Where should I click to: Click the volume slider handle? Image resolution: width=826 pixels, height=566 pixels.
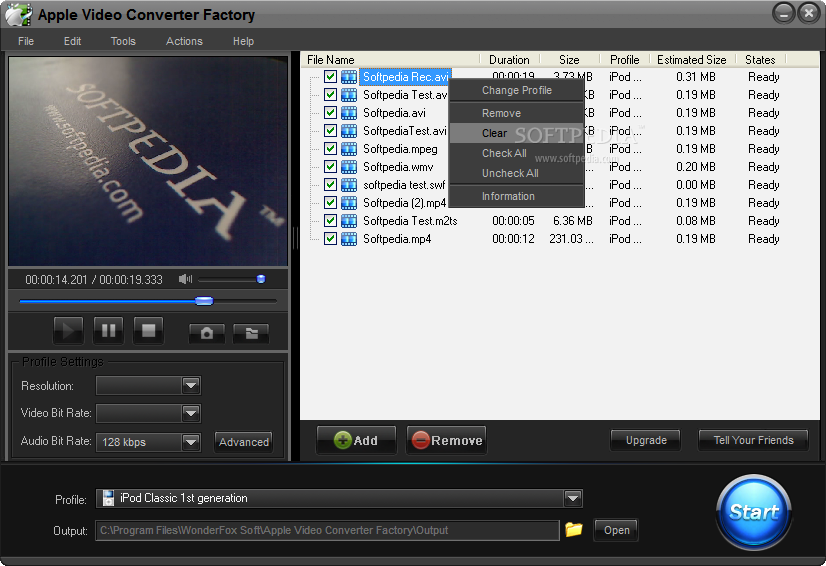click(261, 279)
